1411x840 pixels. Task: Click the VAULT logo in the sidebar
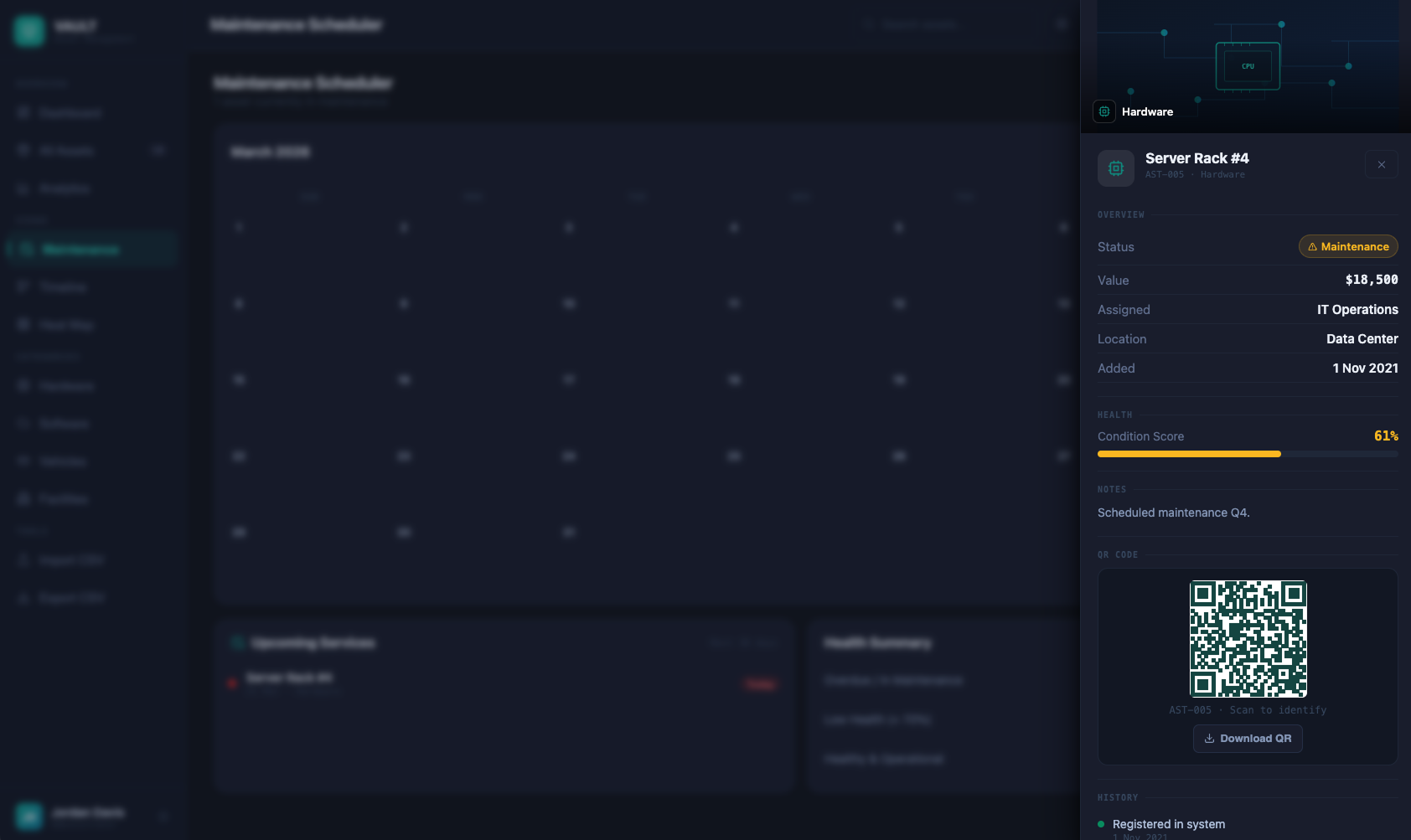pyautogui.click(x=29, y=31)
